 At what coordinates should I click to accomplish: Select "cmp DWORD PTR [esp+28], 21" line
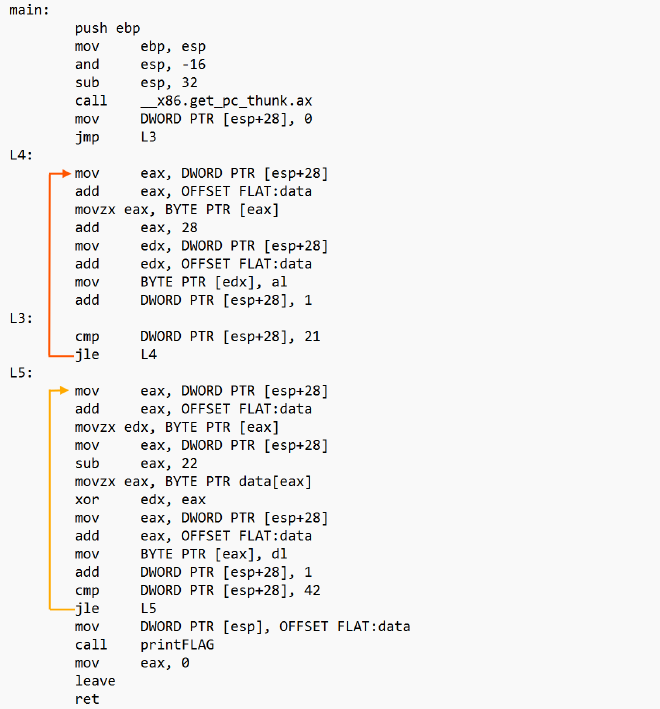tap(198, 336)
